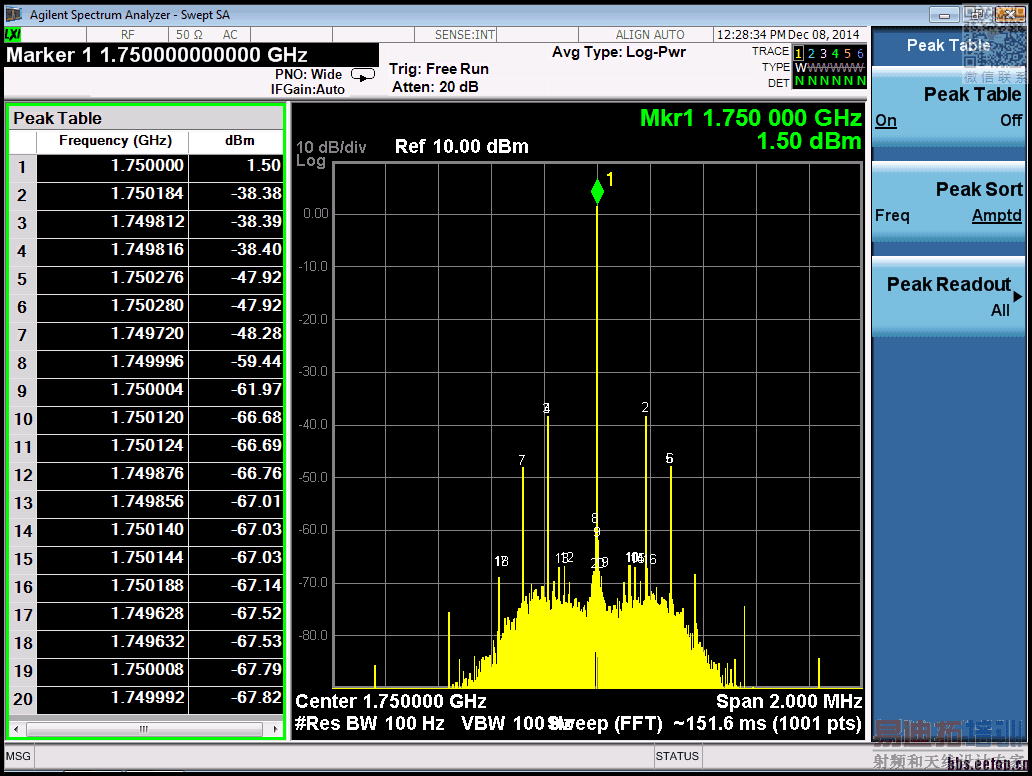Click the peak table scrollbar left arrow
The width and height of the screenshot is (1032, 776).
tap(17, 729)
